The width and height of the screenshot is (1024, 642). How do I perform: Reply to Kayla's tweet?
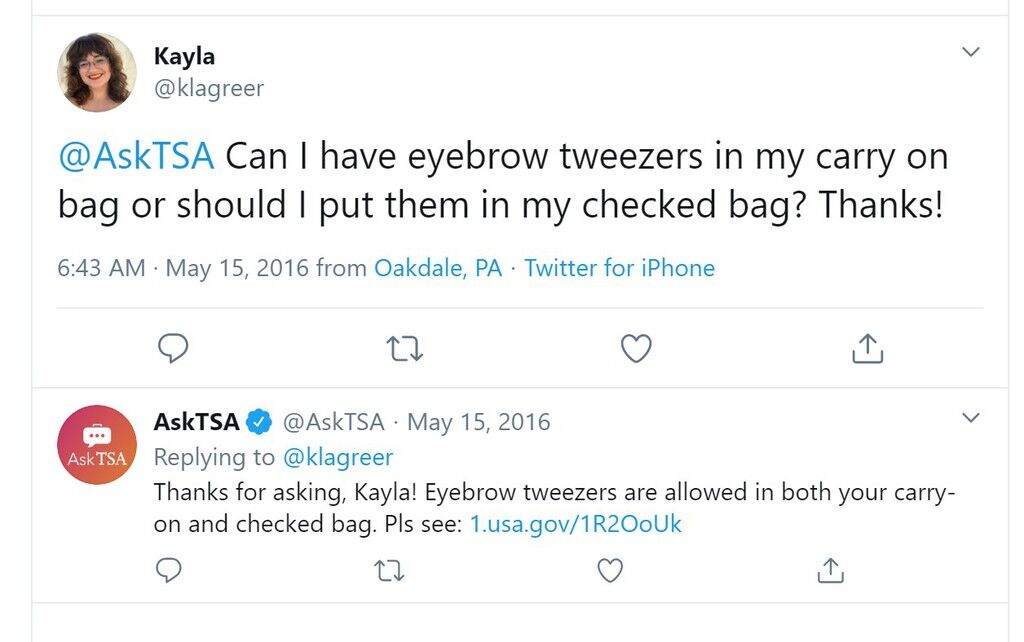tap(173, 348)
